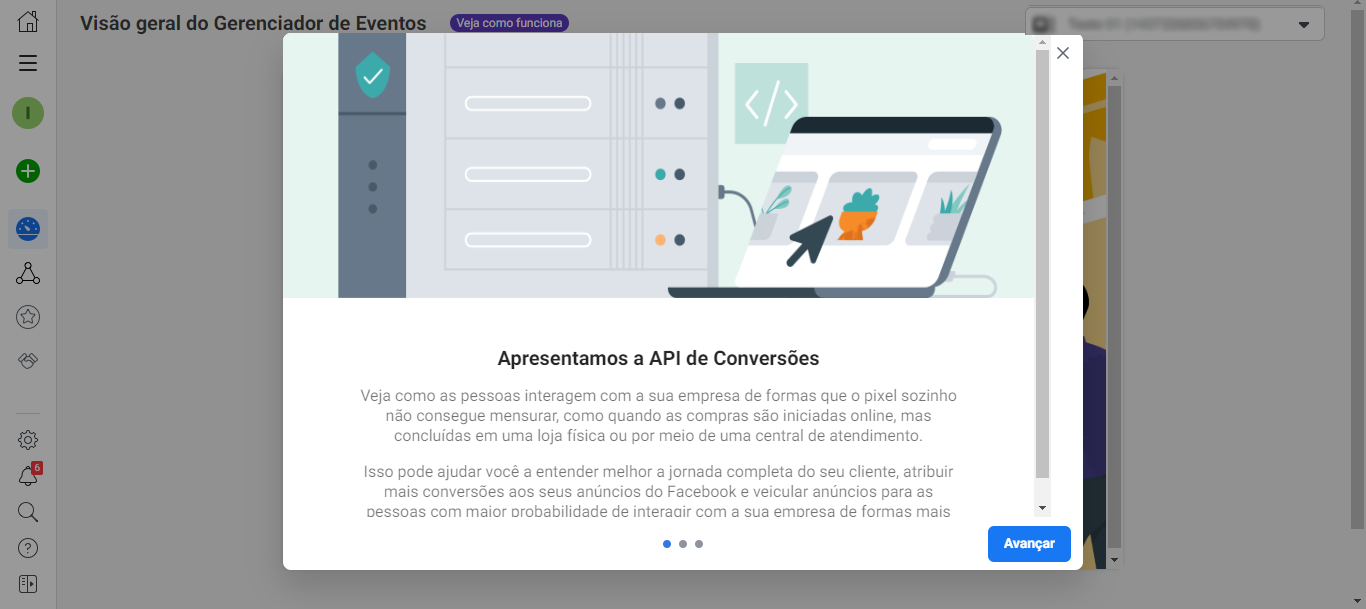Open the Settings gear icon
The width and height of the screenshot is (1366, 609).
tap(28, 440)
